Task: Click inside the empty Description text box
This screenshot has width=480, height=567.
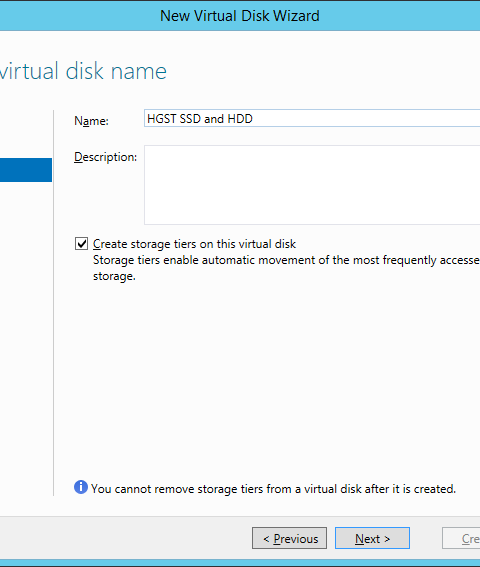Action: tap(312, 185)
